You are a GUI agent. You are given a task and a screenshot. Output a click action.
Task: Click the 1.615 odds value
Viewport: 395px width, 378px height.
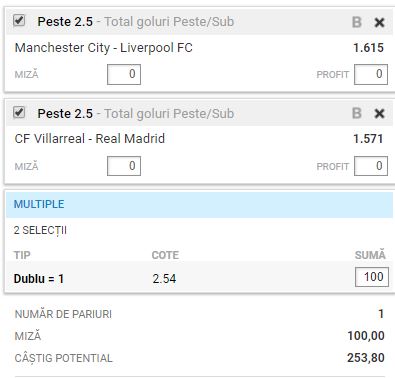[369, 48]
